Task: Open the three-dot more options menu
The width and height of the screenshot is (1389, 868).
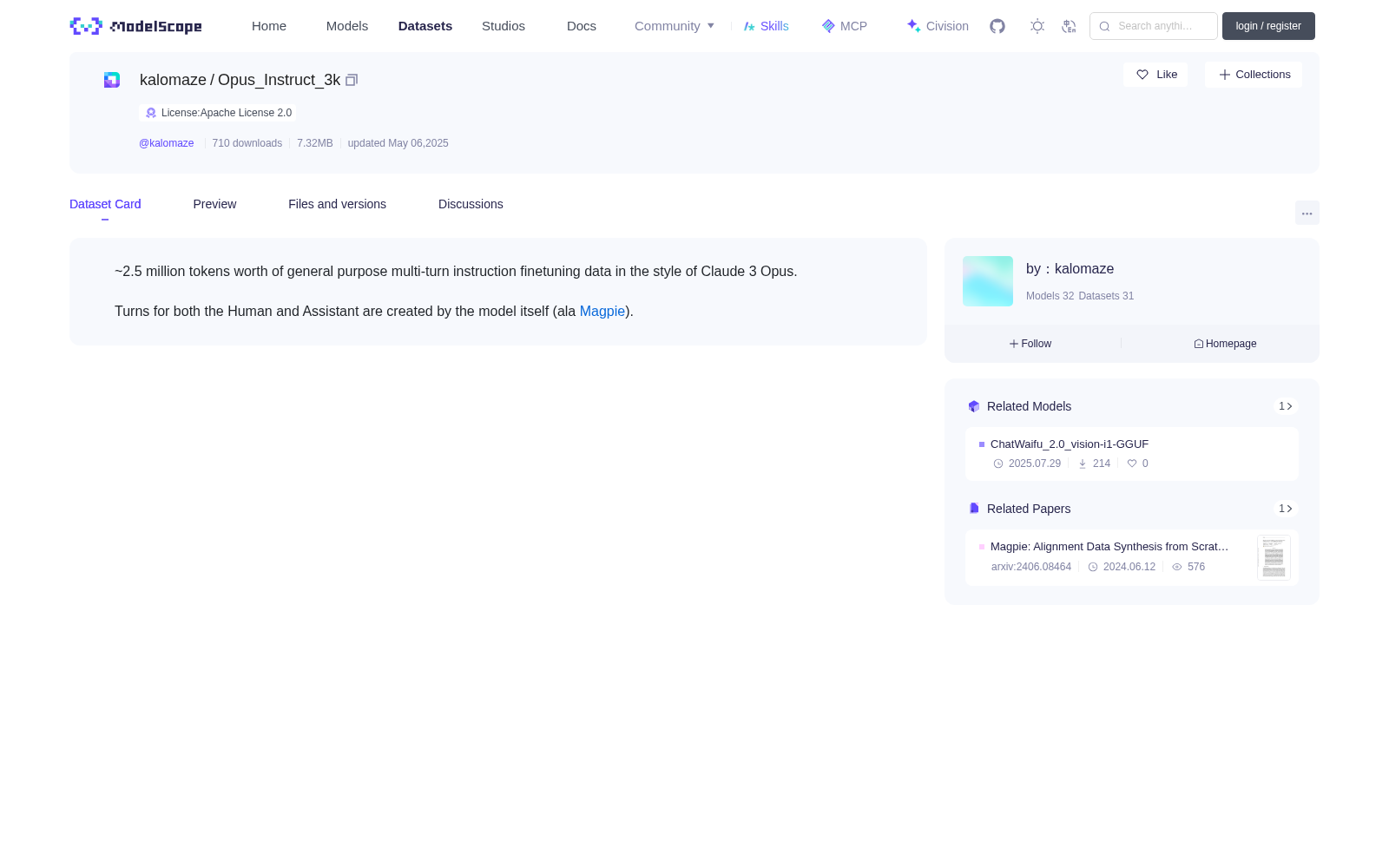Action: pyautogui.click(x=1307, y=214)
